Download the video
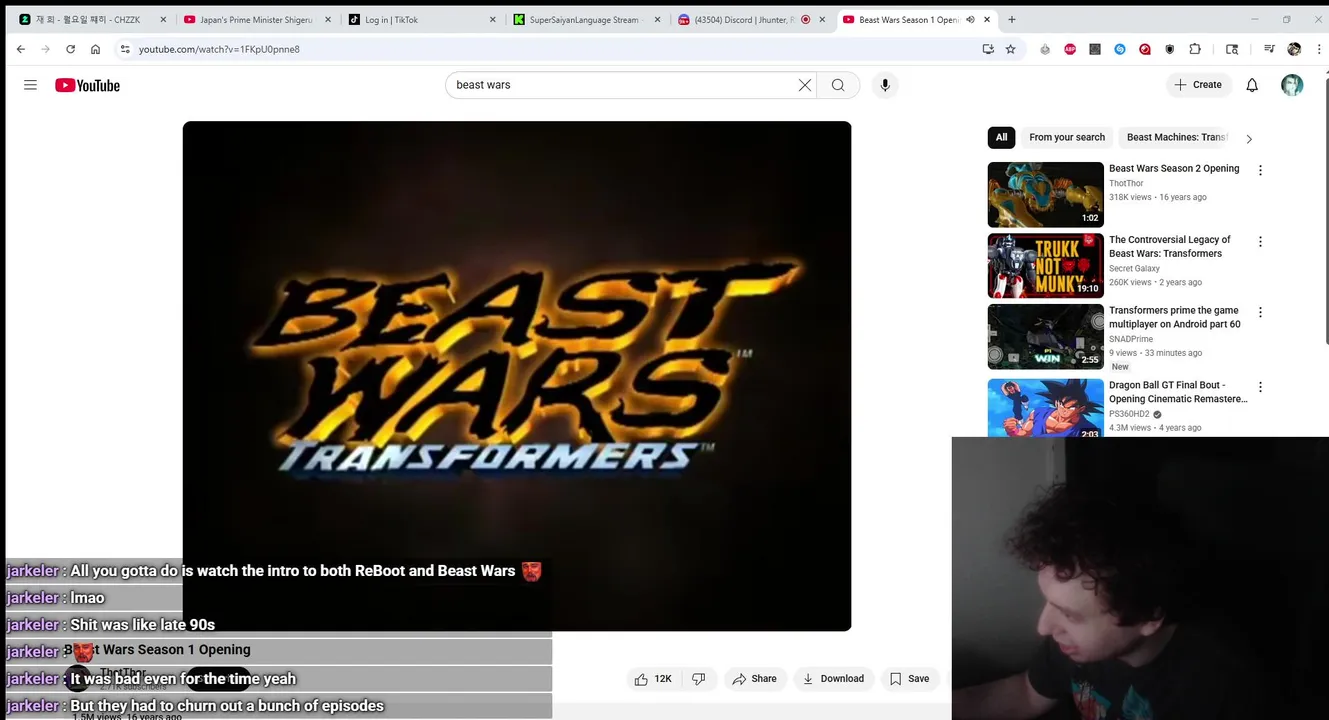The image size is (1329, 720). coord(833,679)
